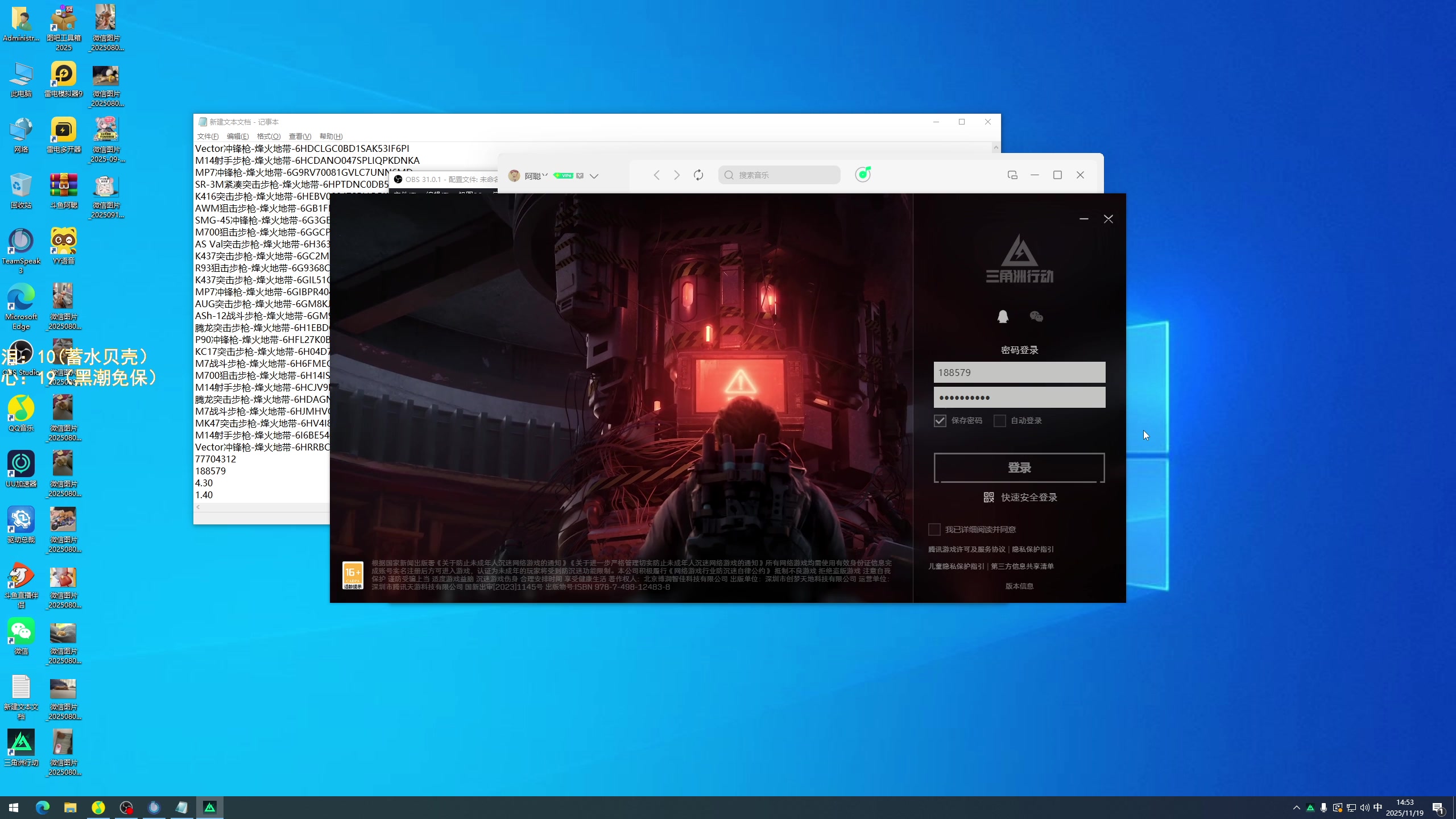This screenshot has height=819, width=1456.
Task: Open the 格式(O) menu in Notepad
Action: pyautogui.click(x=268, y=136)
